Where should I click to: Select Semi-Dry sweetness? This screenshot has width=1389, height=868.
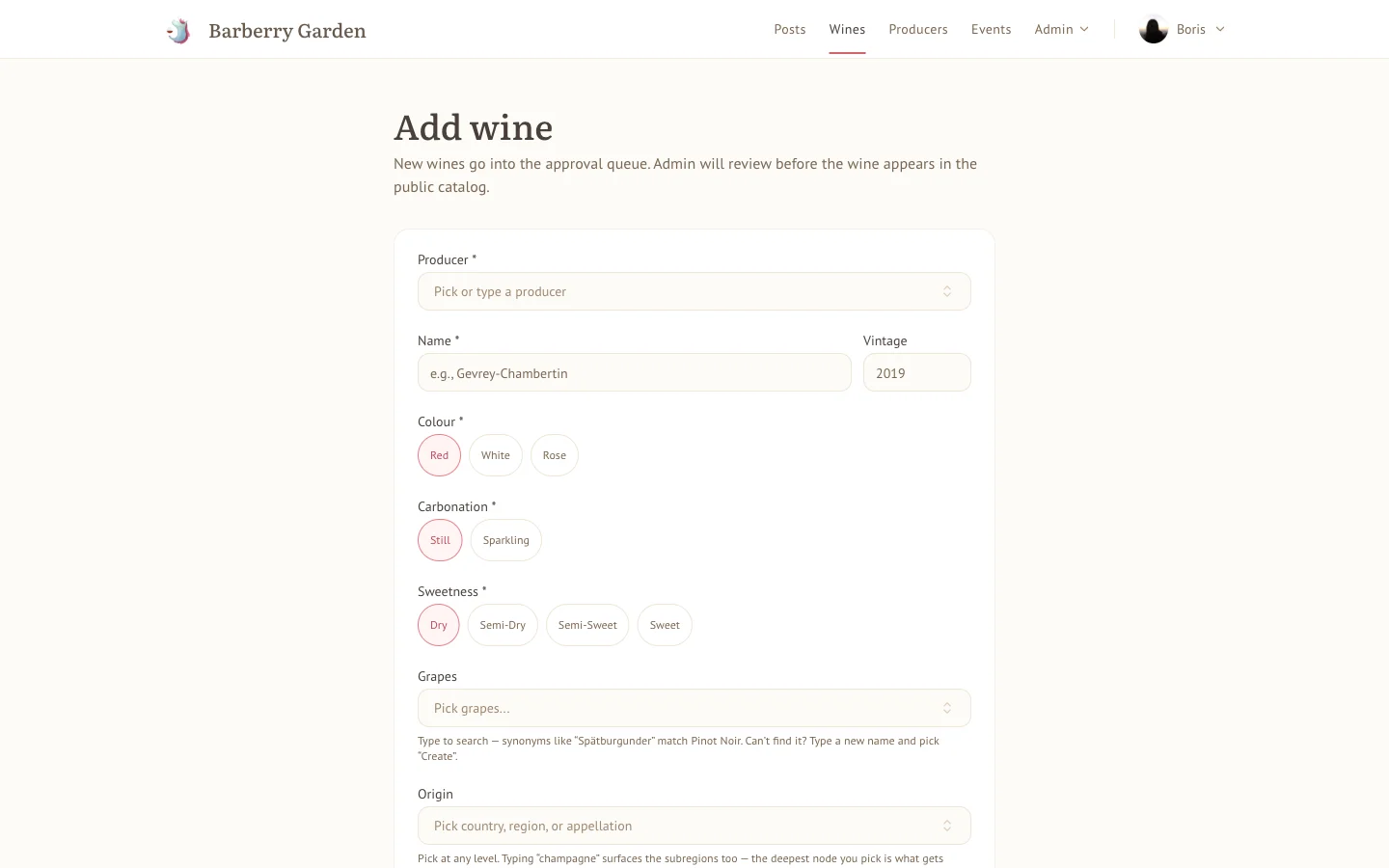(x=503, y=624)
